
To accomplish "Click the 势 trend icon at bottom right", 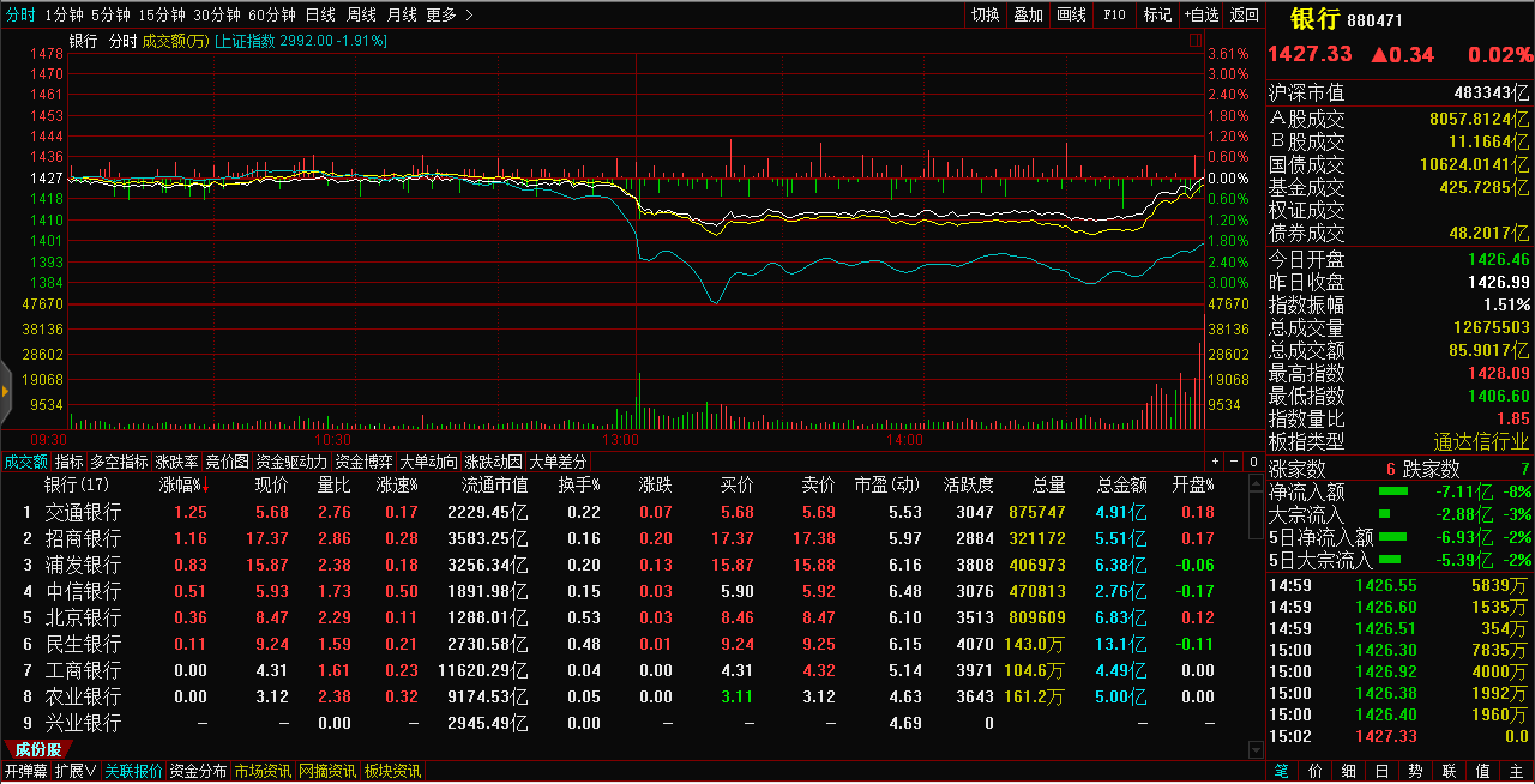I will coord(1415,771).
